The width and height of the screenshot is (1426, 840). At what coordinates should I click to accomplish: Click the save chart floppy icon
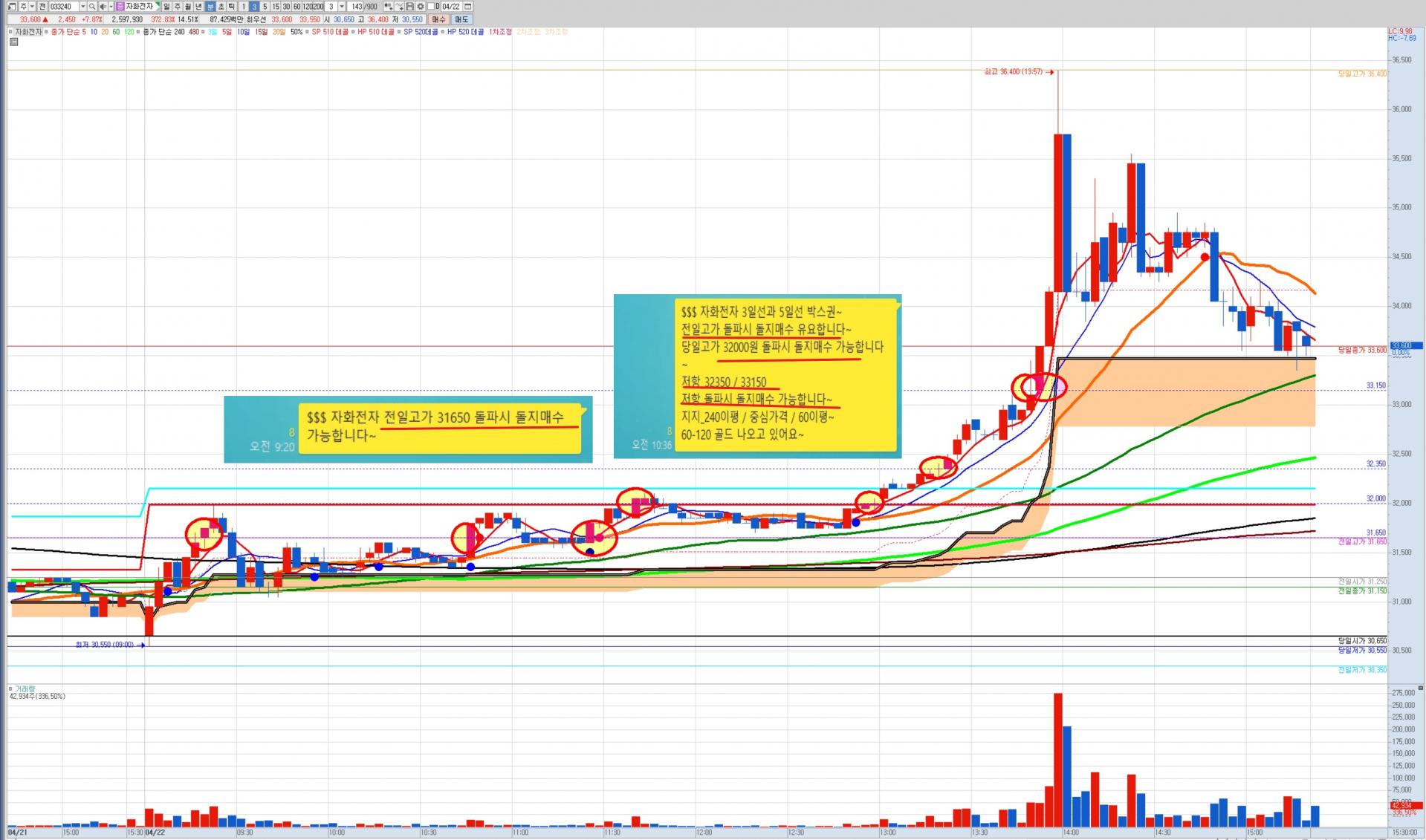click(x=409, y=7)
